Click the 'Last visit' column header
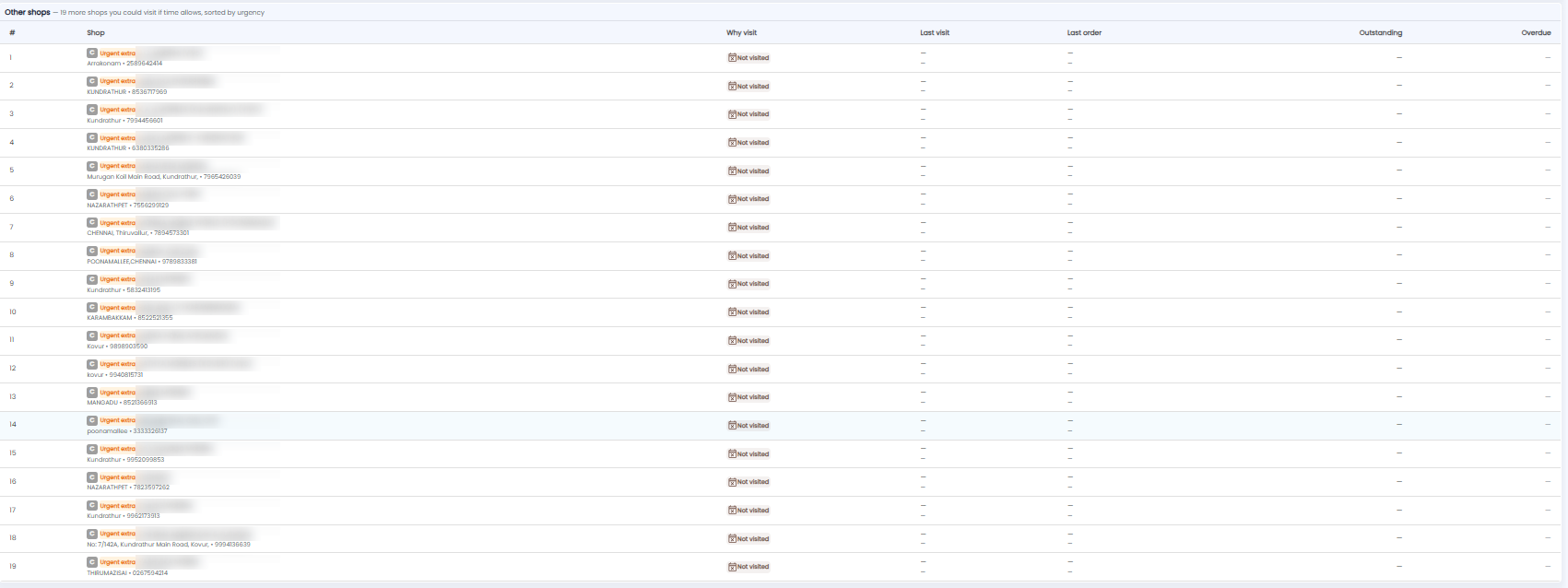 coord(935,32)
